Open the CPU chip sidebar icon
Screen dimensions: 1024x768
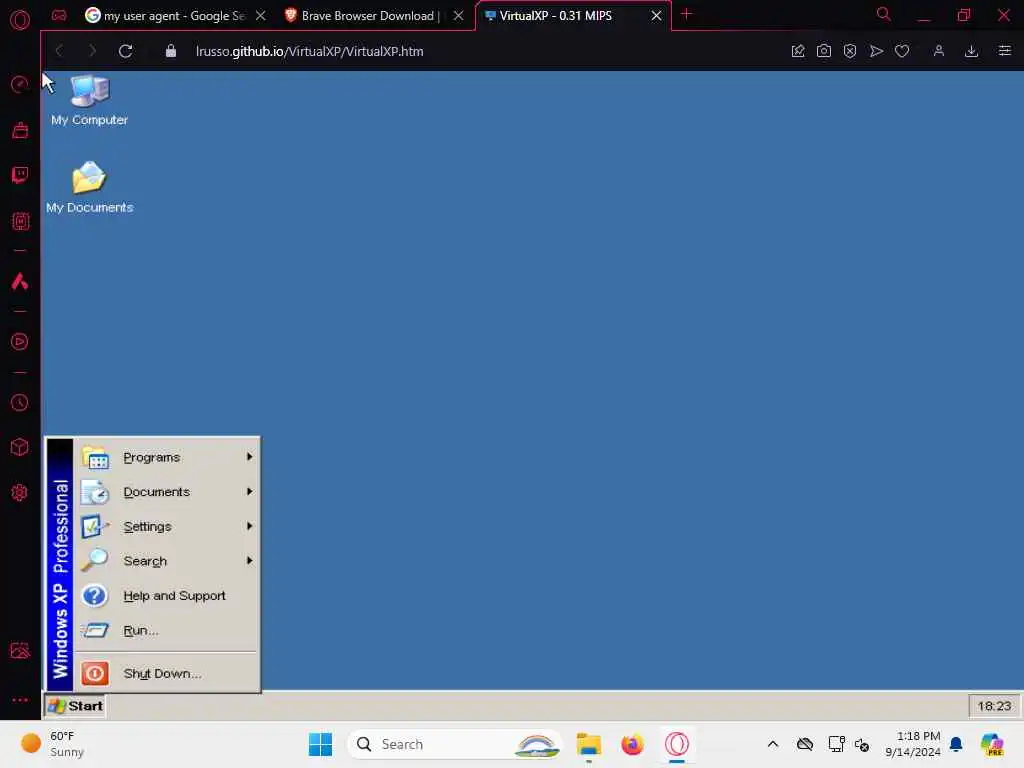20,221
